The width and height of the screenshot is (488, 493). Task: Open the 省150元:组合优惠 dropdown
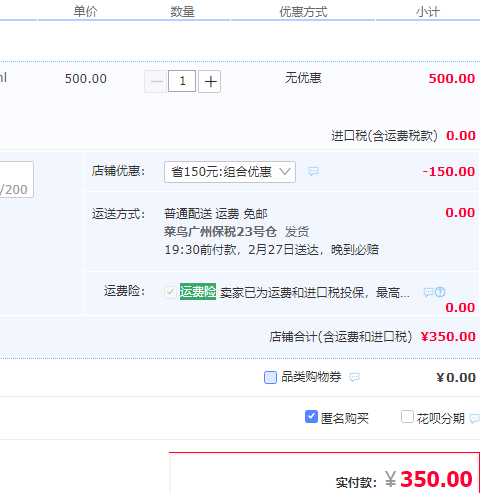[x=230, y=172]
